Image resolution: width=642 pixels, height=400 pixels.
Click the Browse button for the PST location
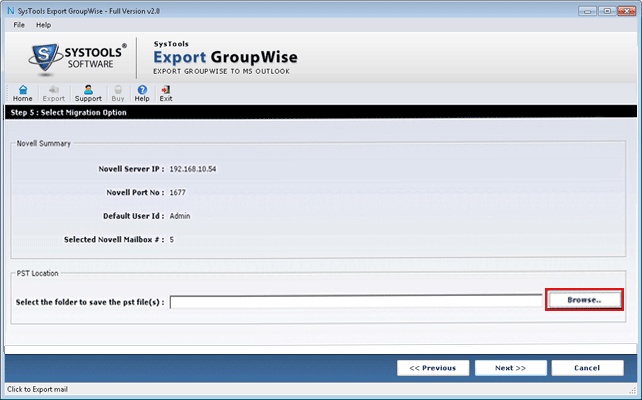[585, 300]
